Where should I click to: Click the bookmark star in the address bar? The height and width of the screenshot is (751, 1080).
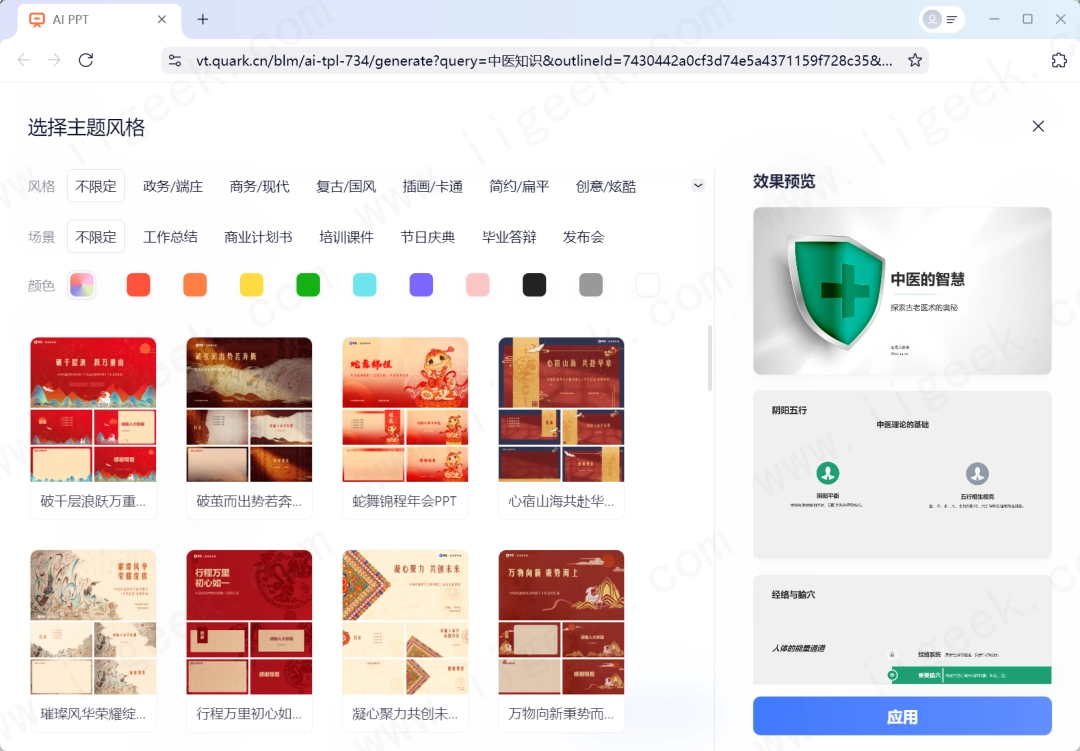click(x=915, y=60)
